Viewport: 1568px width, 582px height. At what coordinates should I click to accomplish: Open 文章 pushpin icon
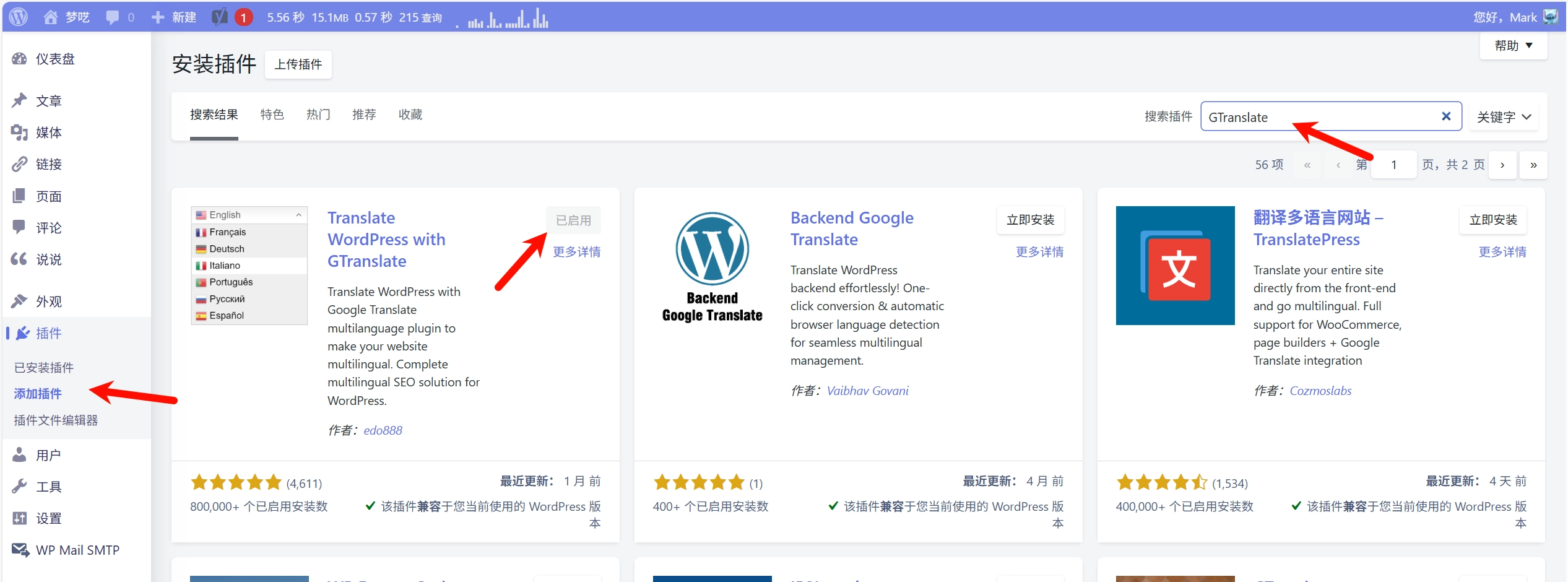pos(19,100)
